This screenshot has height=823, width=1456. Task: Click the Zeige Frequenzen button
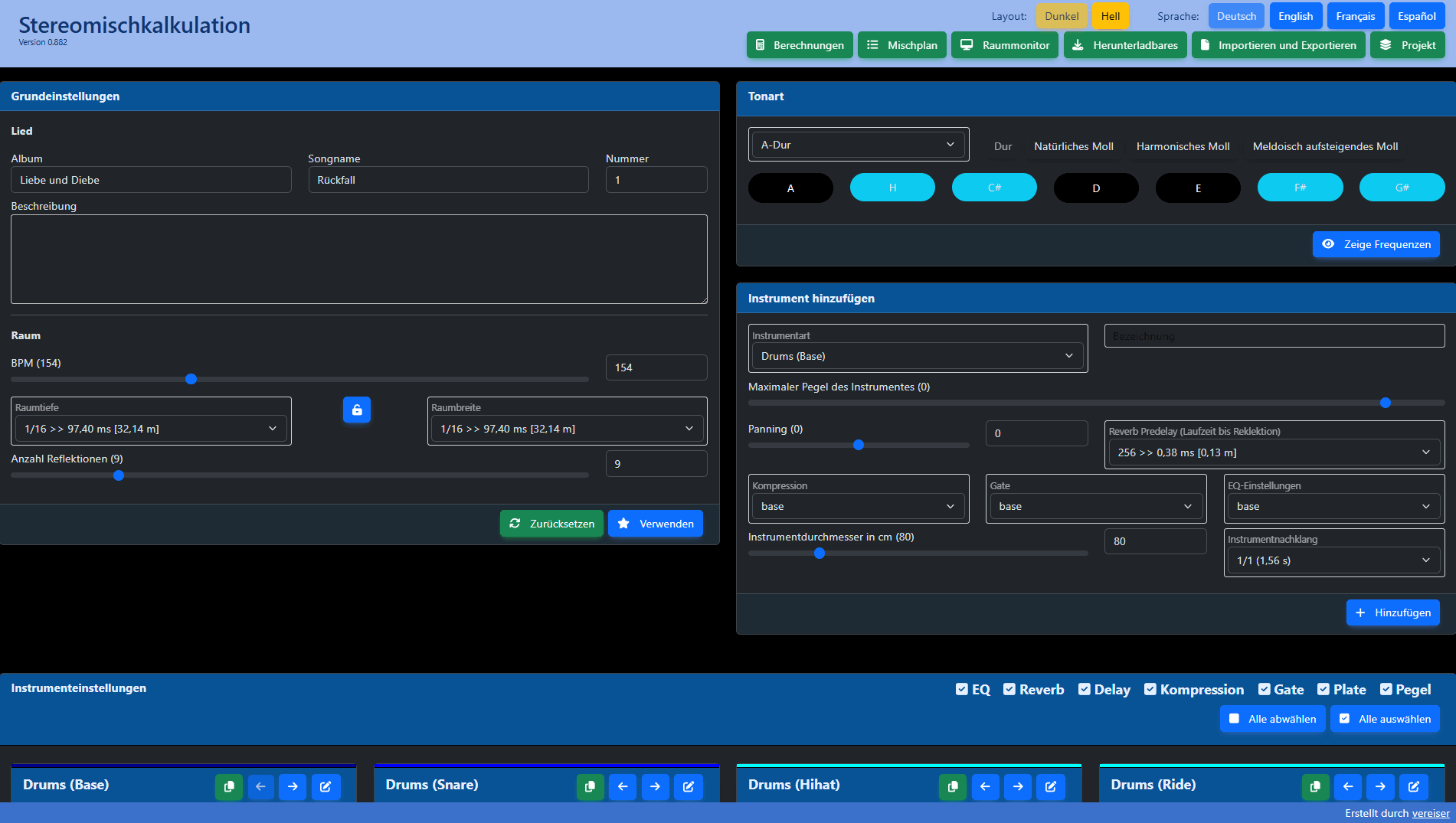1376,244
